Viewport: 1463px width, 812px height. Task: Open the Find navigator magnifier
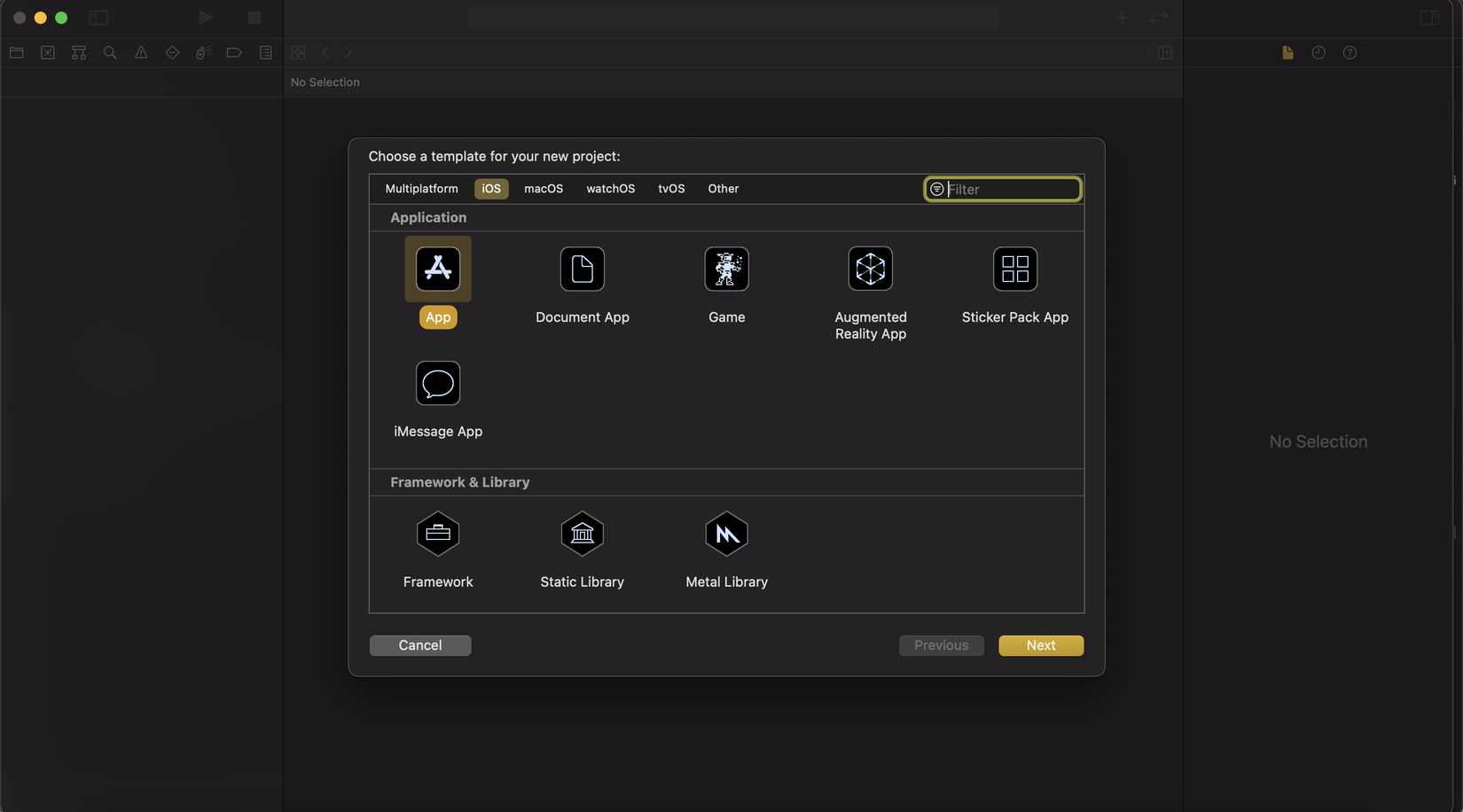point(110,53)
